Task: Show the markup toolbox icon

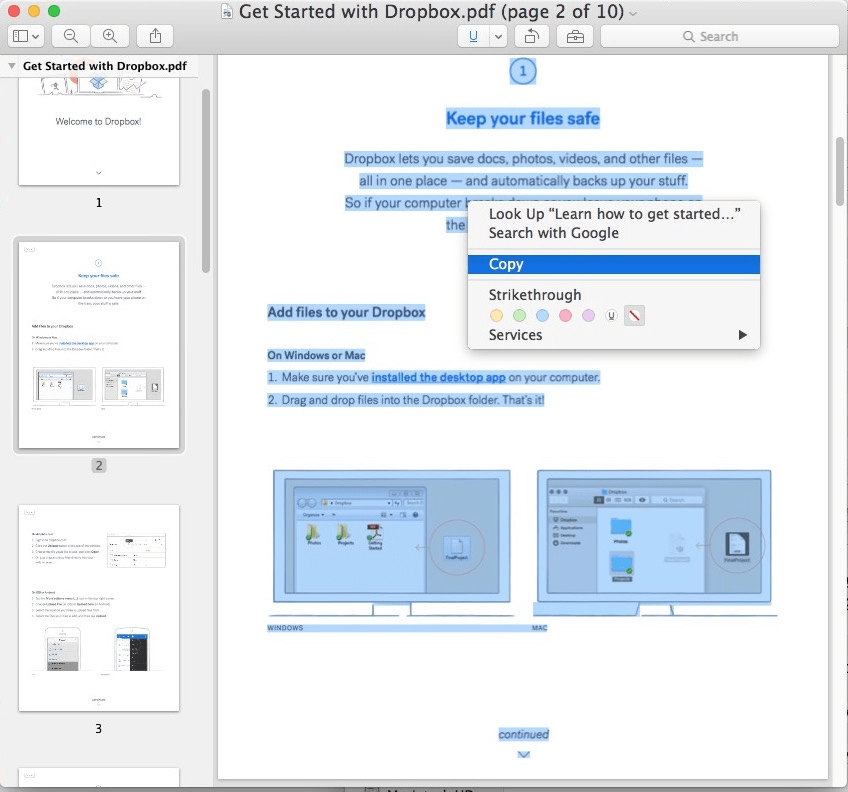Action: pyautogui.click(x=575, y=36)
